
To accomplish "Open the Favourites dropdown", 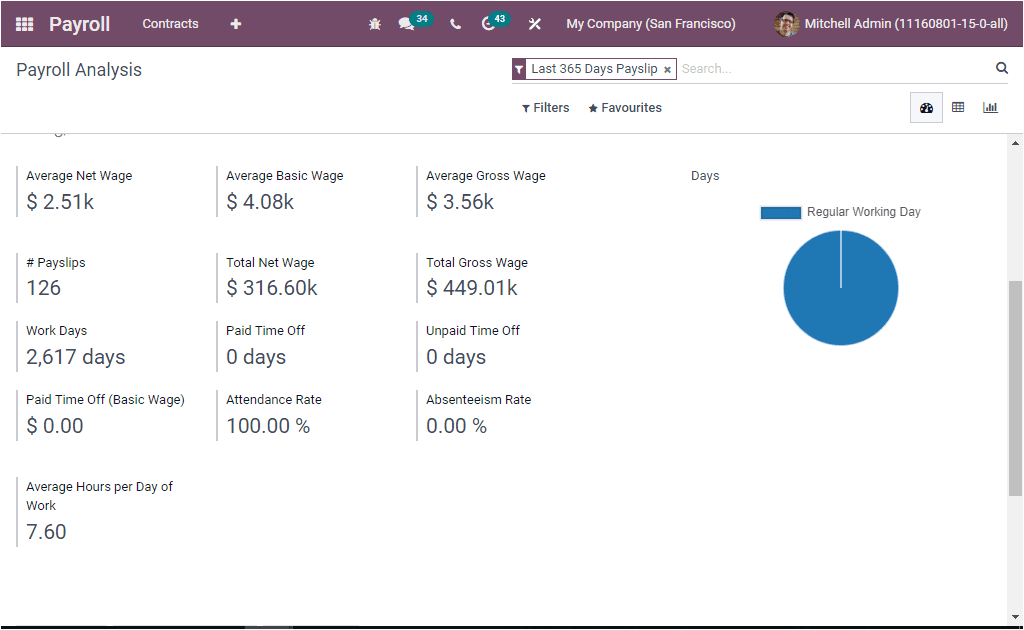I will [x=624, y=107].
